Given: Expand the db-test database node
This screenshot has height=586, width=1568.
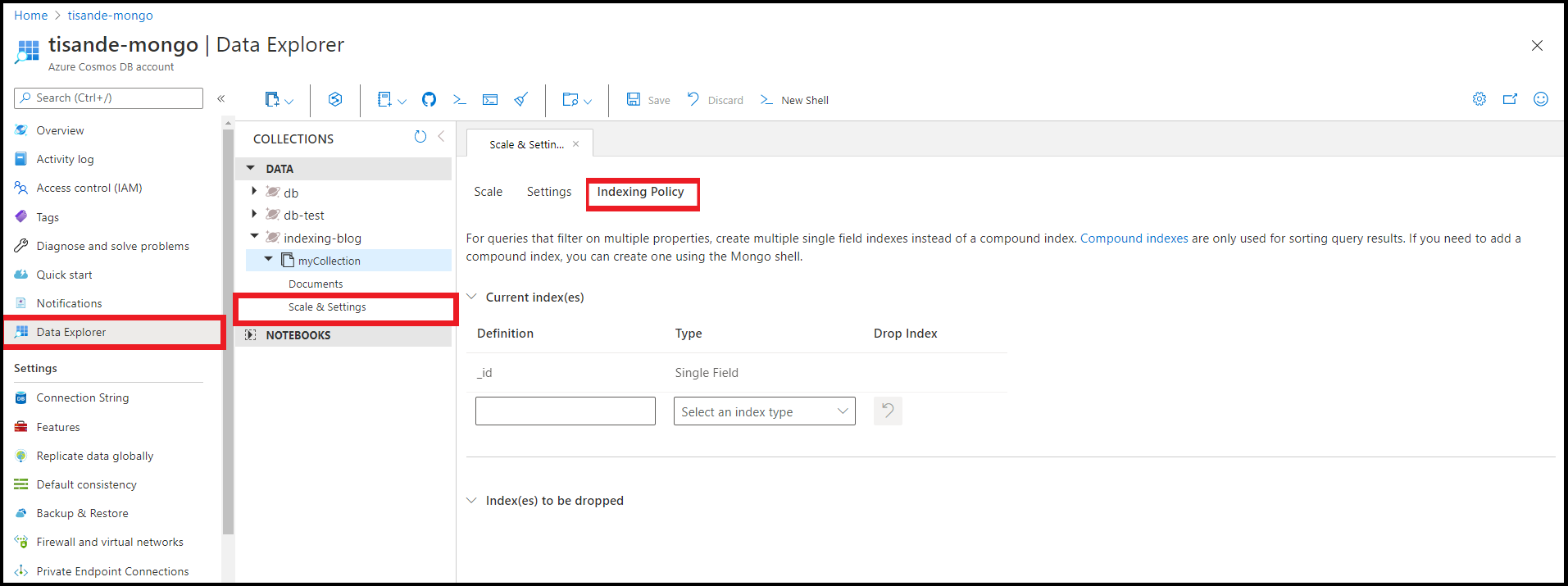Looking at the screenshot, I should [x=254, y=214].
